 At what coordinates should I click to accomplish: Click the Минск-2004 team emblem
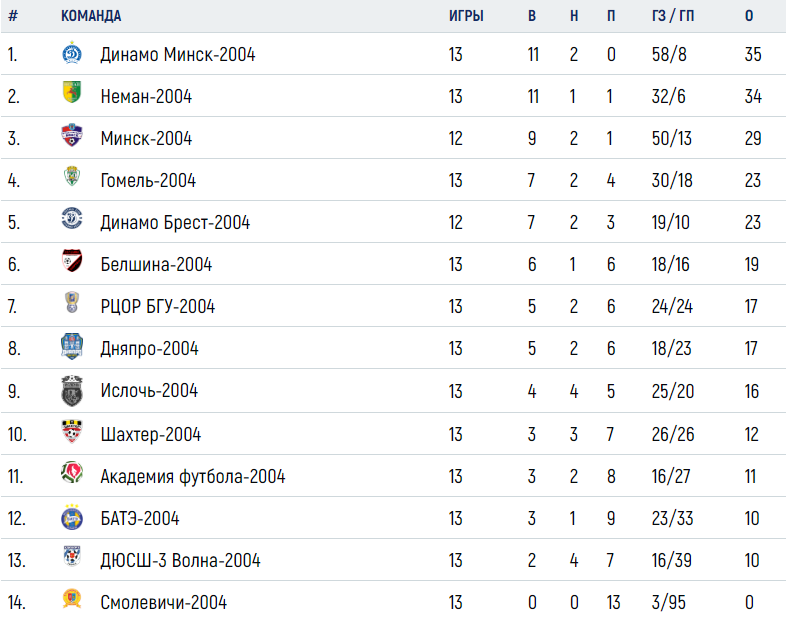point(72,135)
